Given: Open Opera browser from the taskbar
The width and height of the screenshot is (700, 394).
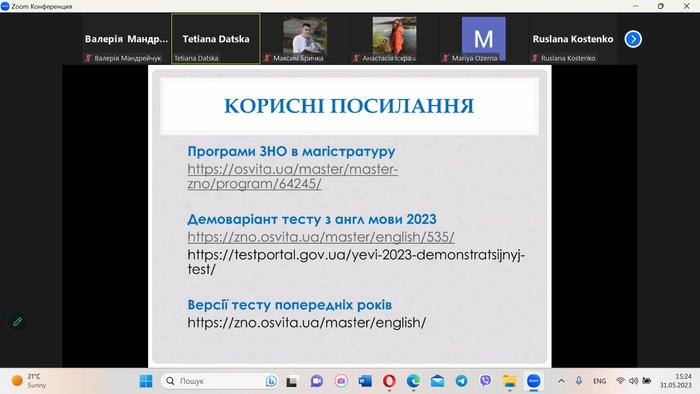Looking at the screenshot, I should point(389,381).
